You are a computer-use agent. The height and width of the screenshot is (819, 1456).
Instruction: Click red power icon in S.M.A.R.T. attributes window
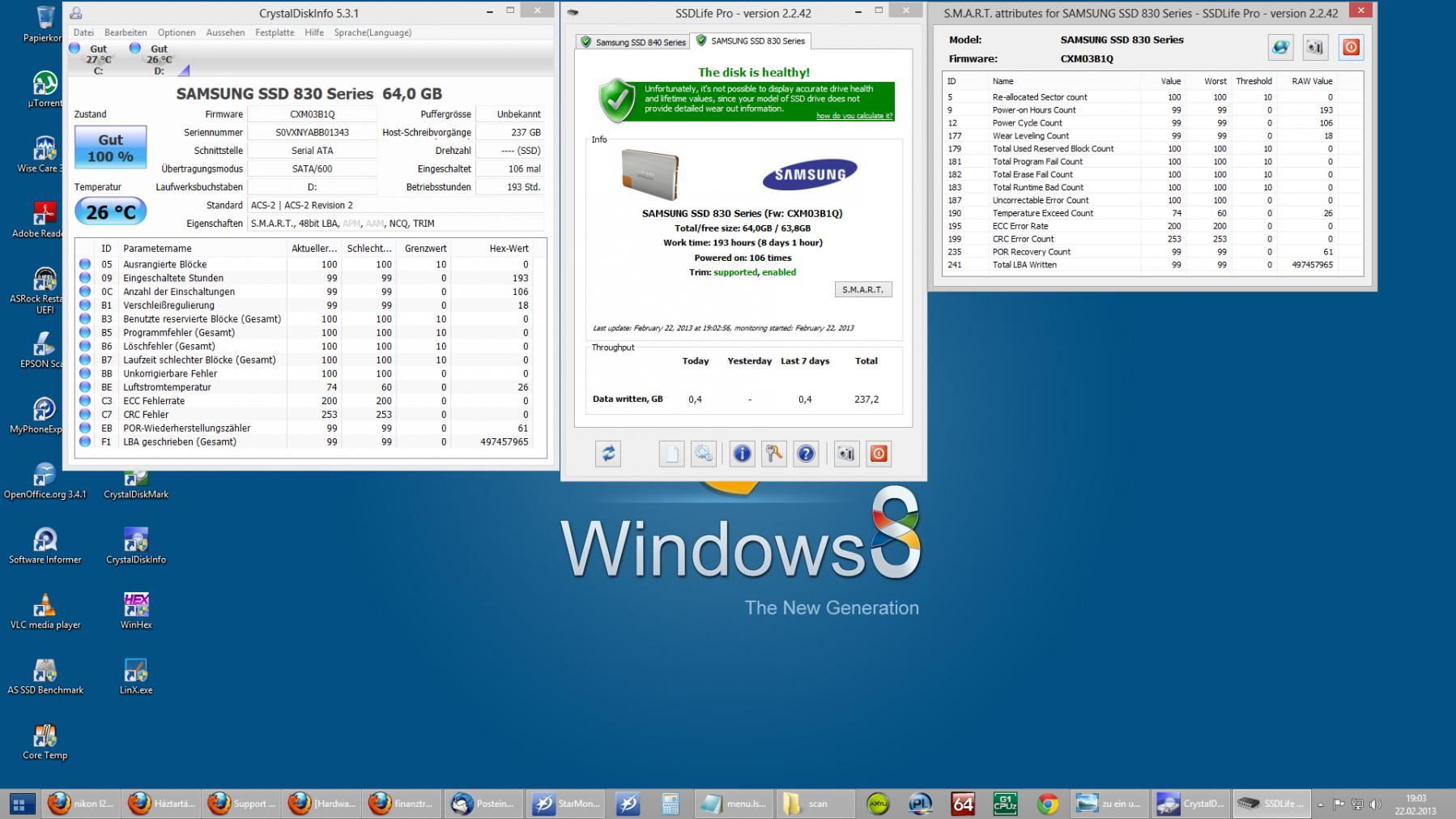point(1351,48)
